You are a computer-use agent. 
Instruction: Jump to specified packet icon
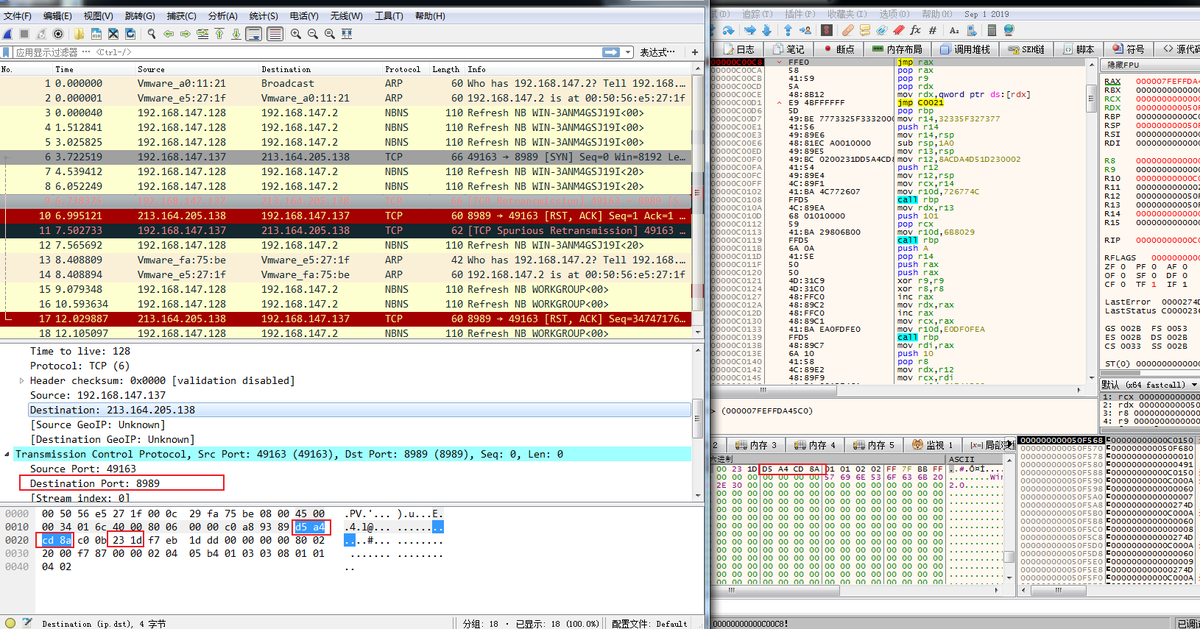[x=203, y=33]
